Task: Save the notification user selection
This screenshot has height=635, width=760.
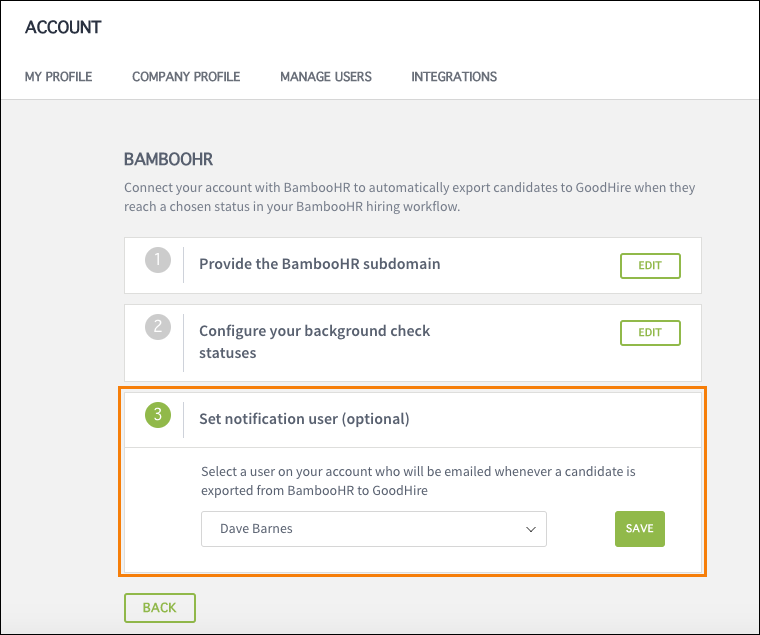Action: [640, 529]
